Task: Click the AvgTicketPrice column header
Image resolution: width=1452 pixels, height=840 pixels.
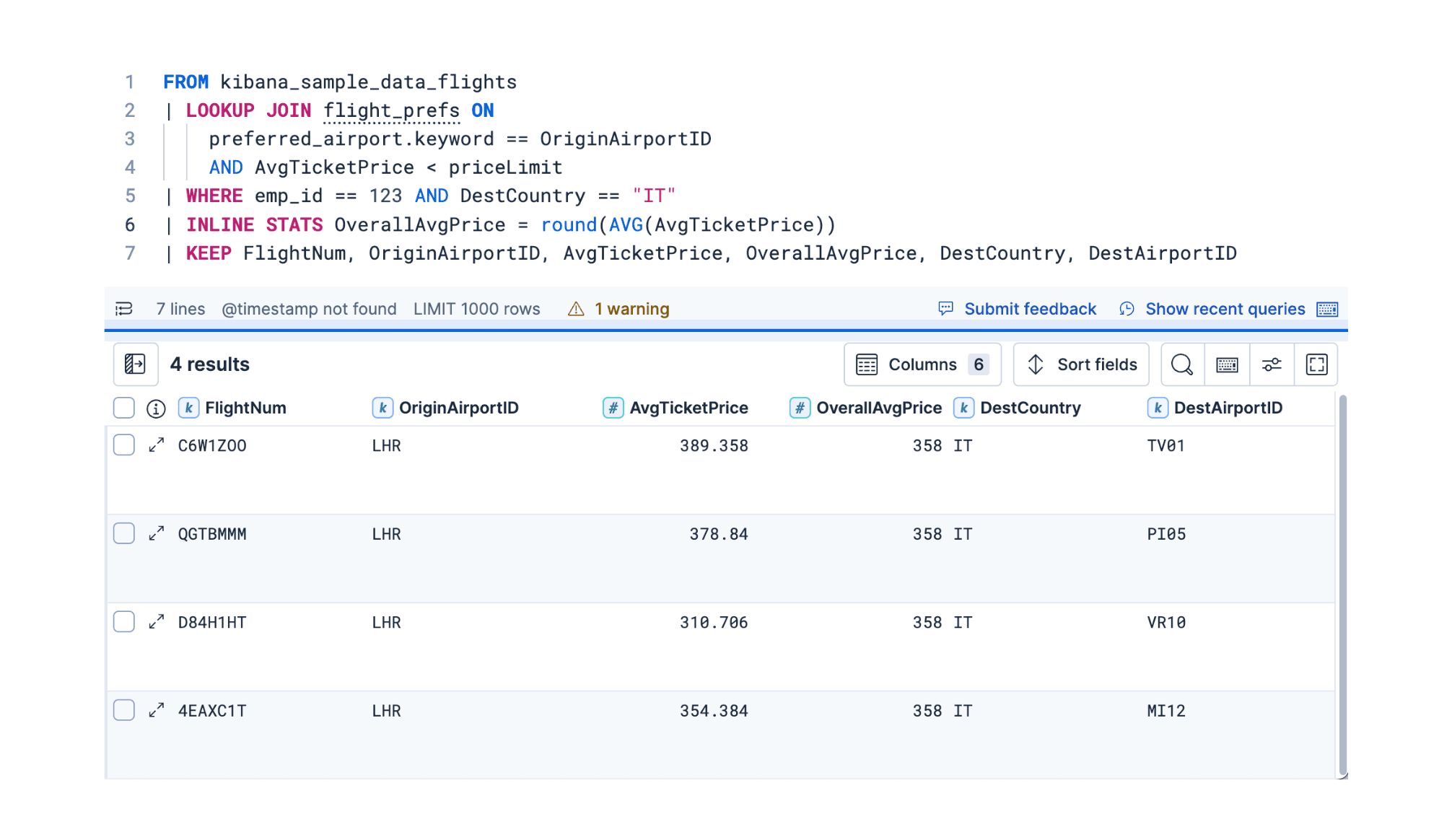Action: pos(688,408)
